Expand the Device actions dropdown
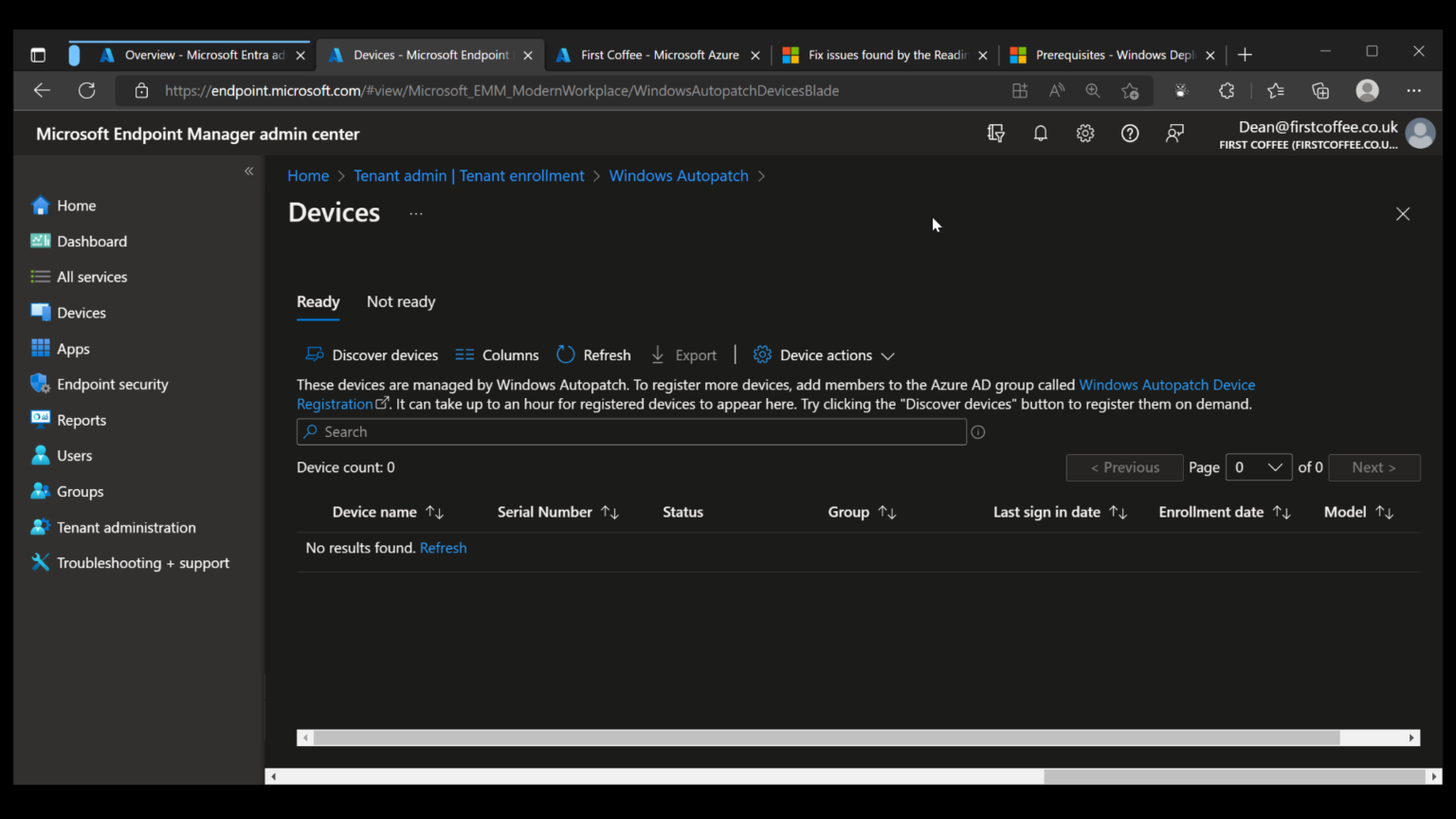1456x819 pixels. tap(824, 355)
